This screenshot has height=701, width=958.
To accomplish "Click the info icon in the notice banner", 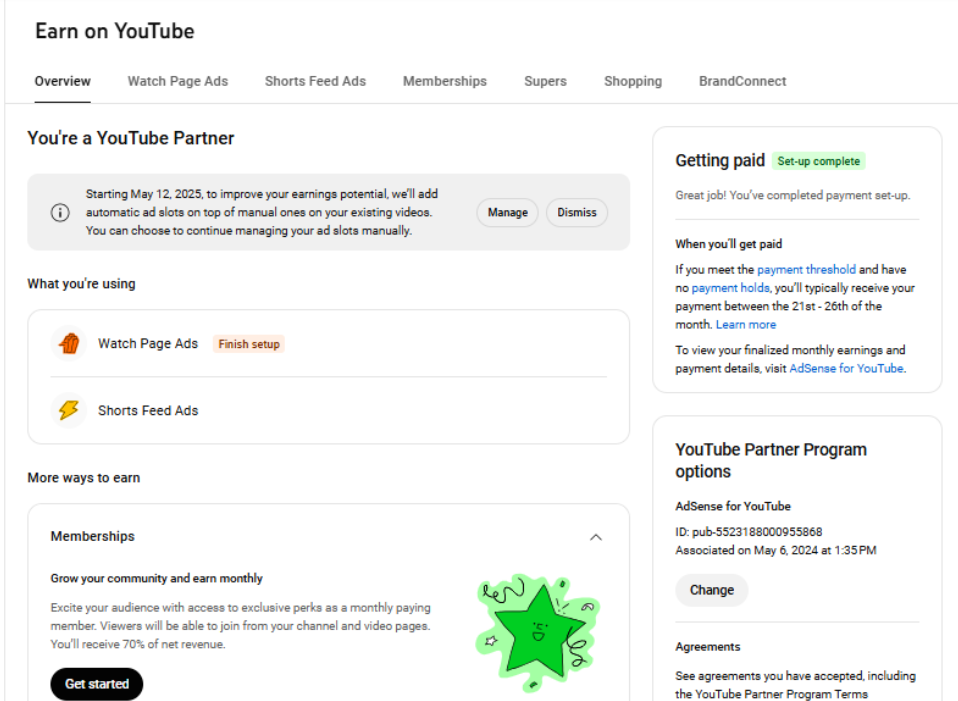I will click(x=60, y=213).
